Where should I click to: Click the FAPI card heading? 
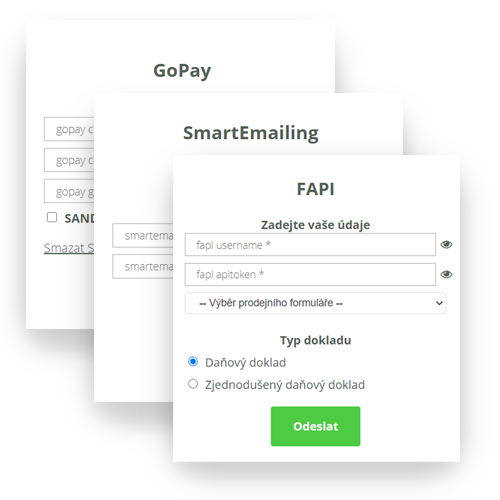pos(315,189)
